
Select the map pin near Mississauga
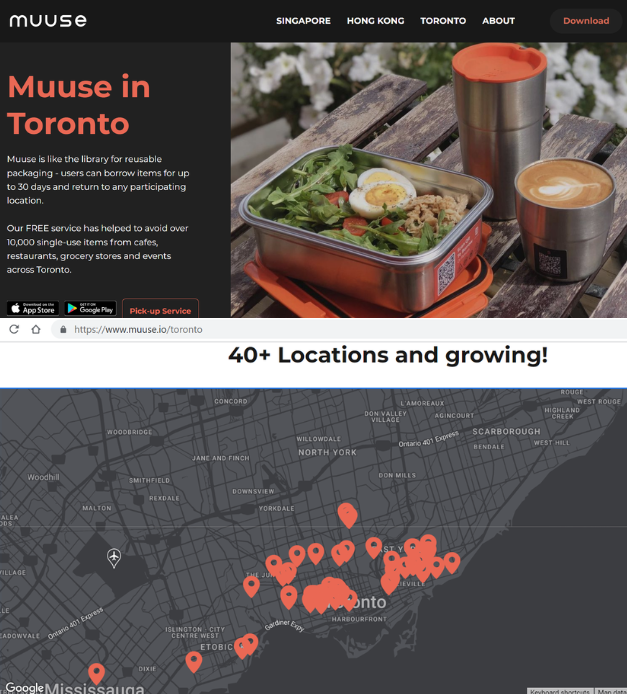click(x=96, y=673)
